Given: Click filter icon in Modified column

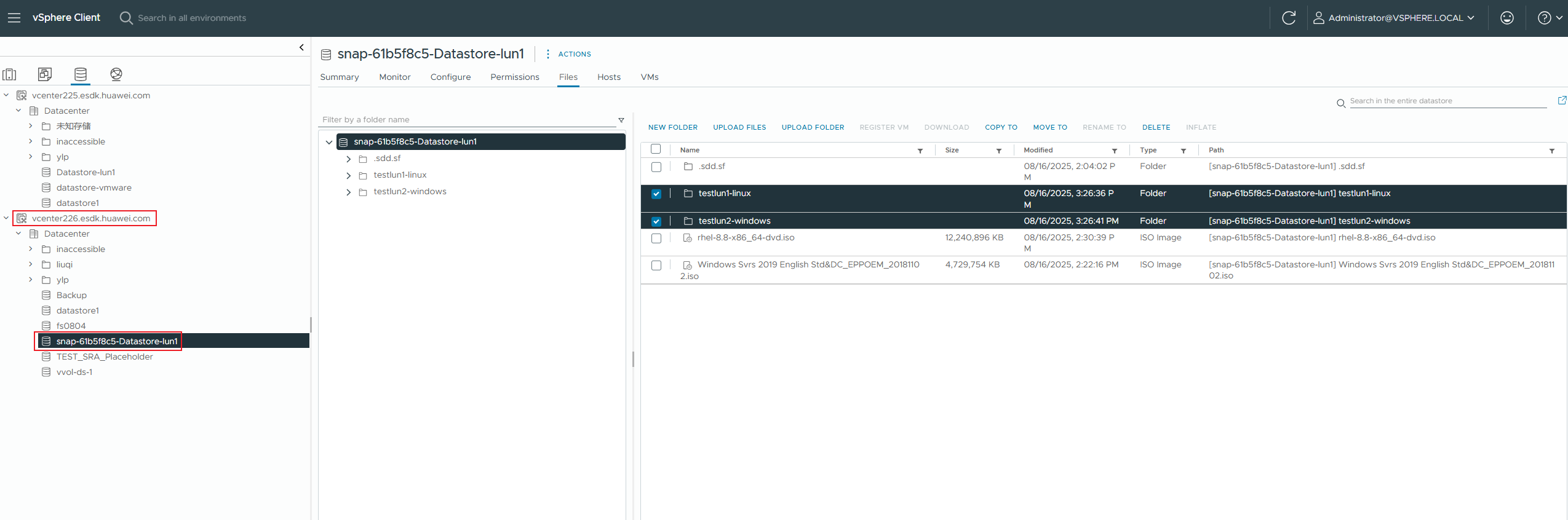Looking at the screenshot, I should (1115, 151).
